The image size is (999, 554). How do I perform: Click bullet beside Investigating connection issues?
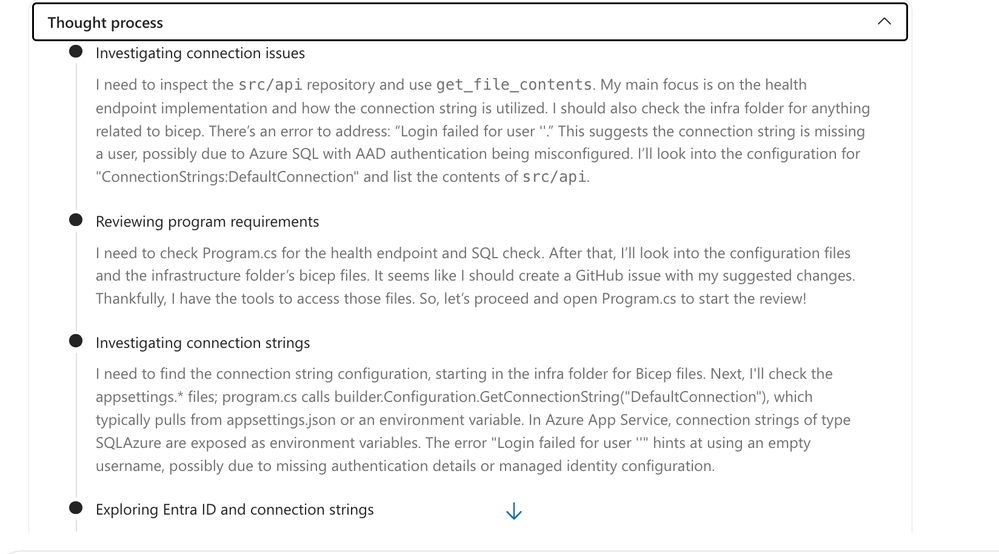pos(76,53)
